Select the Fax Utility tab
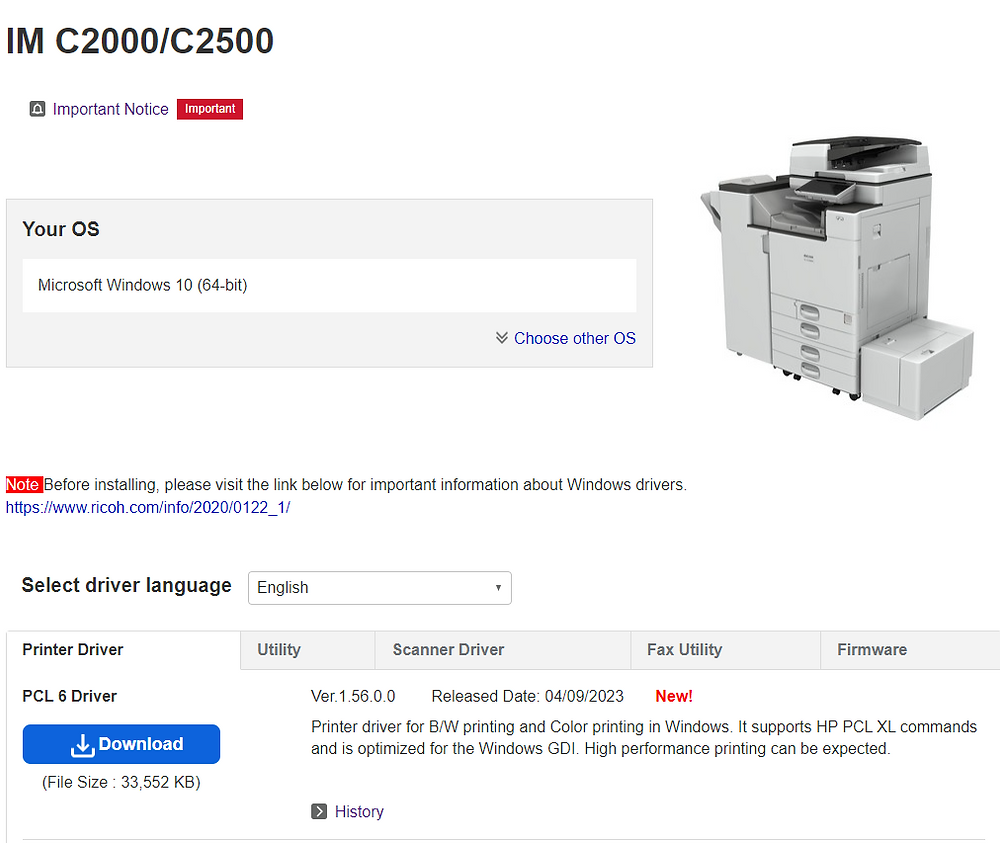The width and height of the screenshot is (1000, 843). tap(685, 650)
